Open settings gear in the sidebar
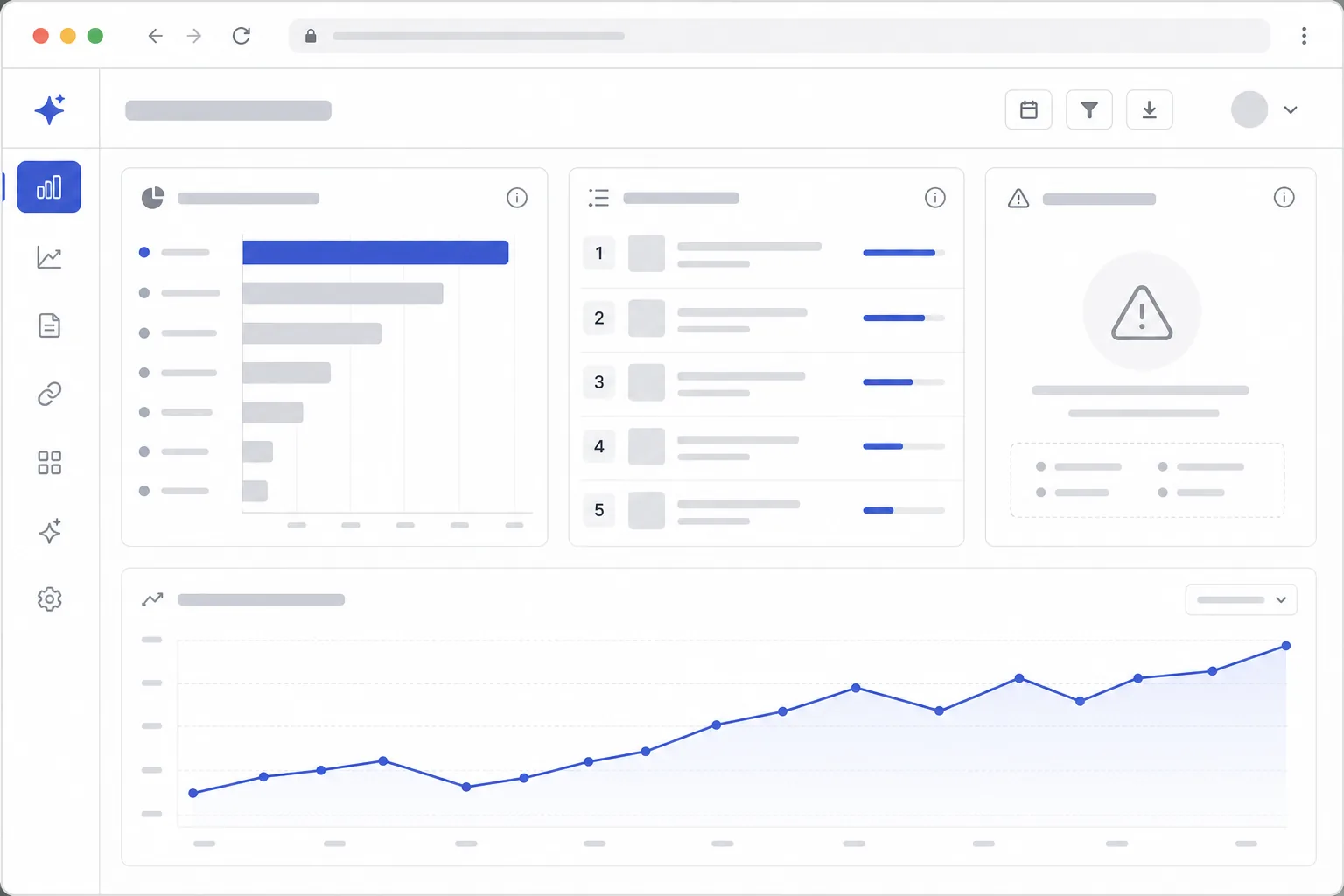Screen dimensions: 1344x896 [x=49, y=599]
